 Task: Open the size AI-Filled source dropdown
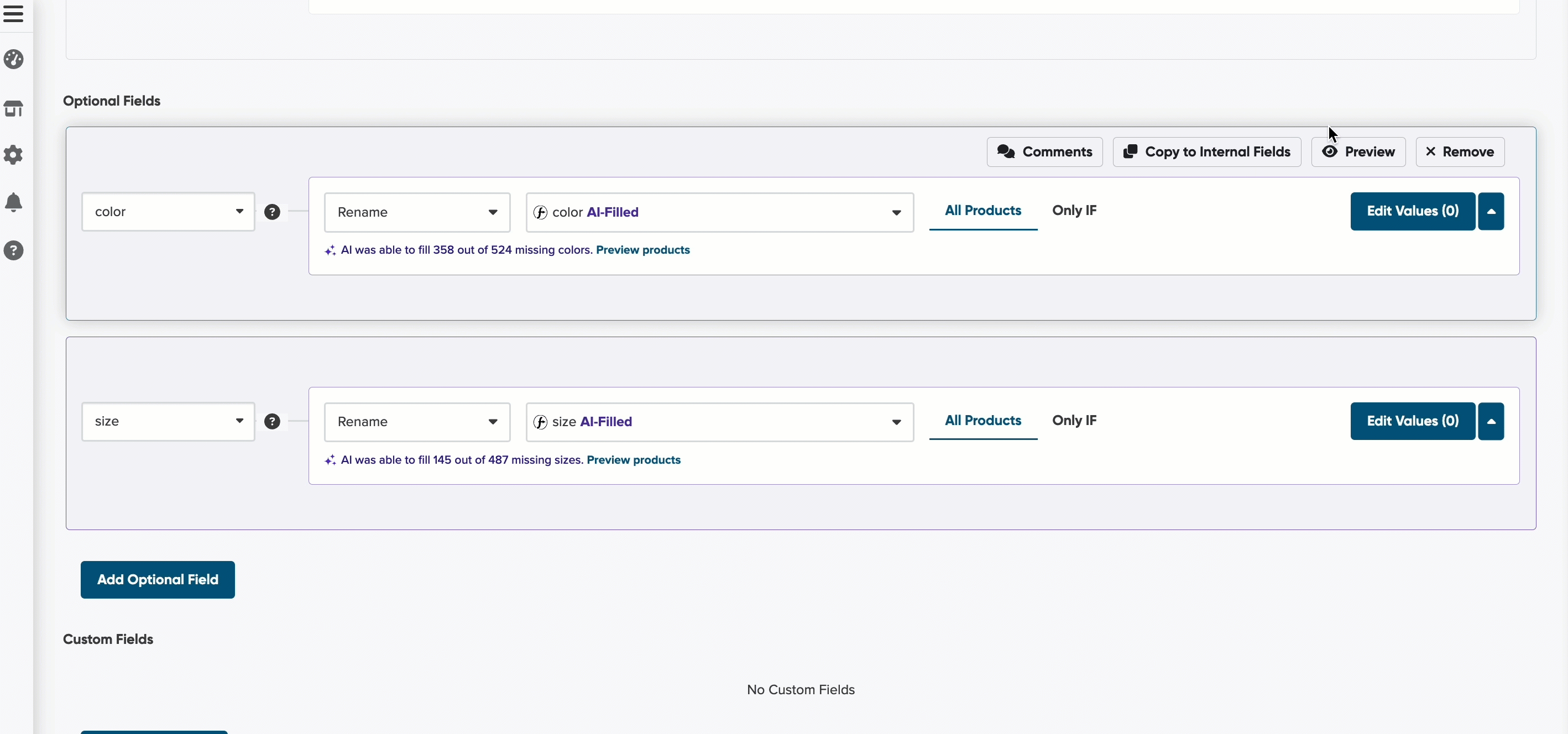(719, 422)
